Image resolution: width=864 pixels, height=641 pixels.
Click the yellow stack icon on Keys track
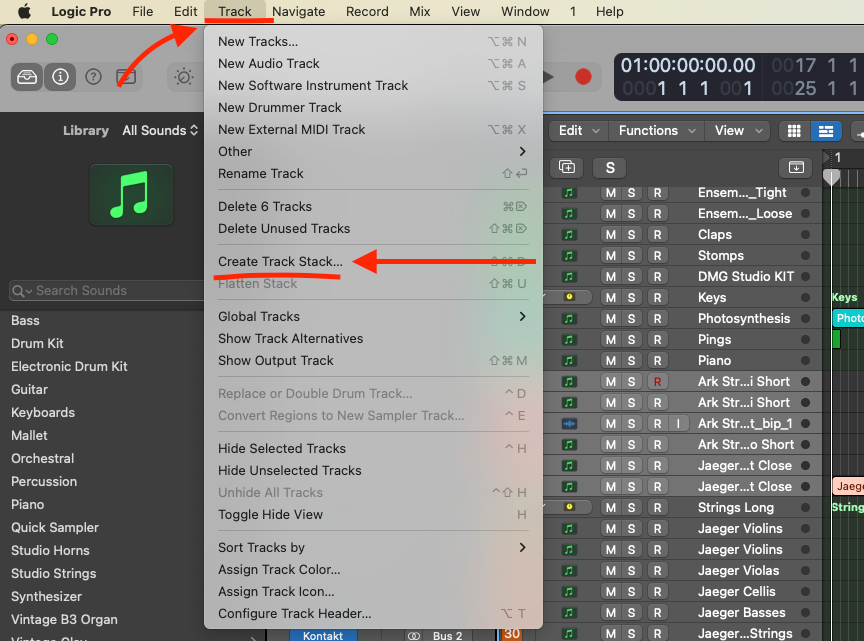coord(569,297)
